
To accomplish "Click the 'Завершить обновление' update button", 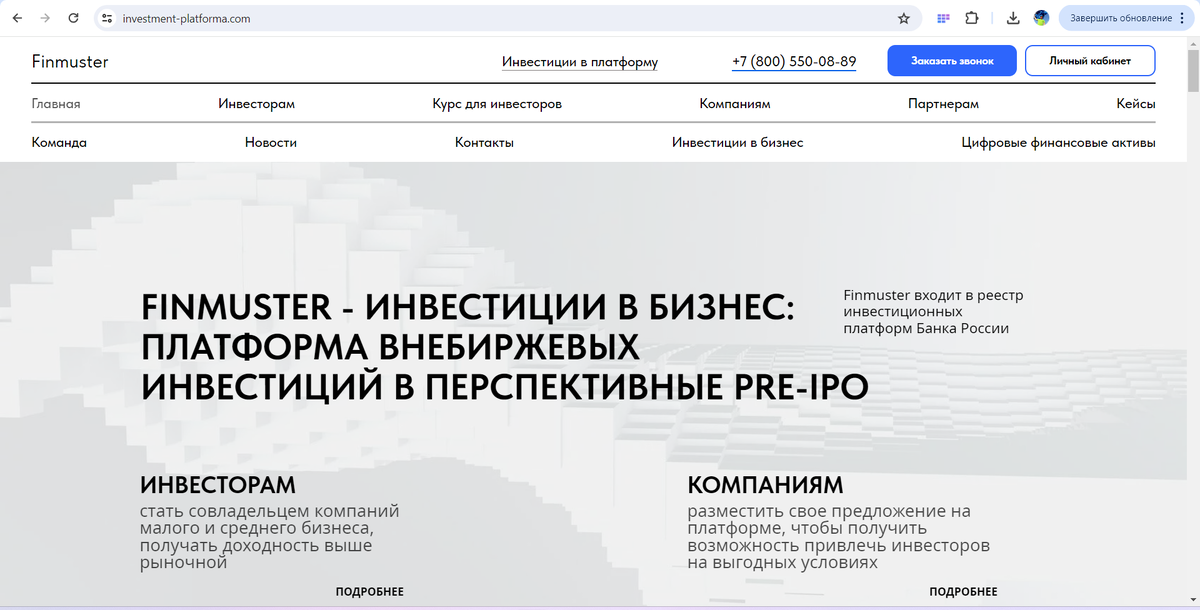I will 1125,18.
